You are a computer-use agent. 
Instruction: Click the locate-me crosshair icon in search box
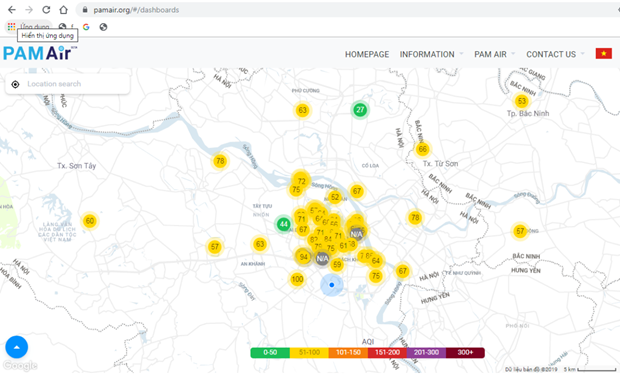coord(15,84)
